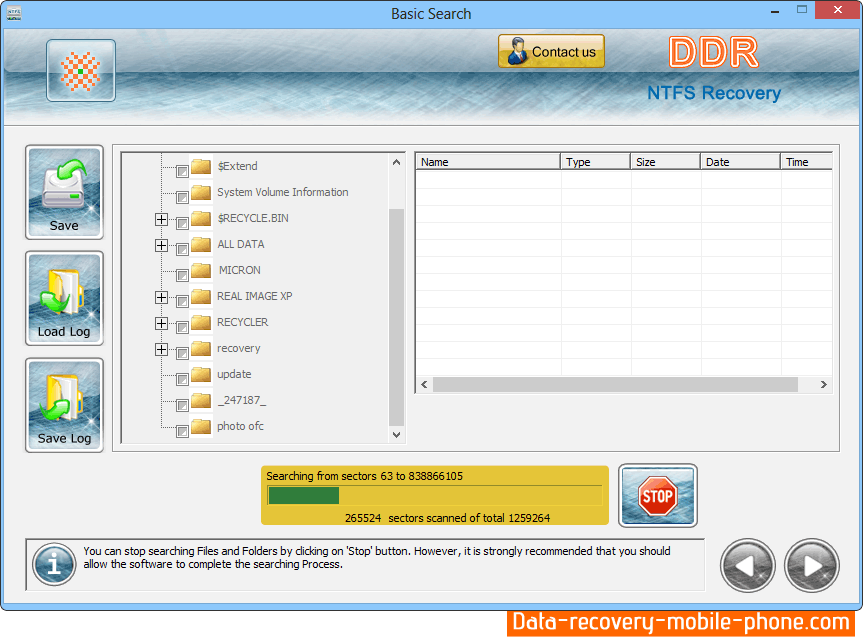Open the Contact us button
Image resolution: width=863 pixels, height=637 pixels.
click(x=551, y=52)
